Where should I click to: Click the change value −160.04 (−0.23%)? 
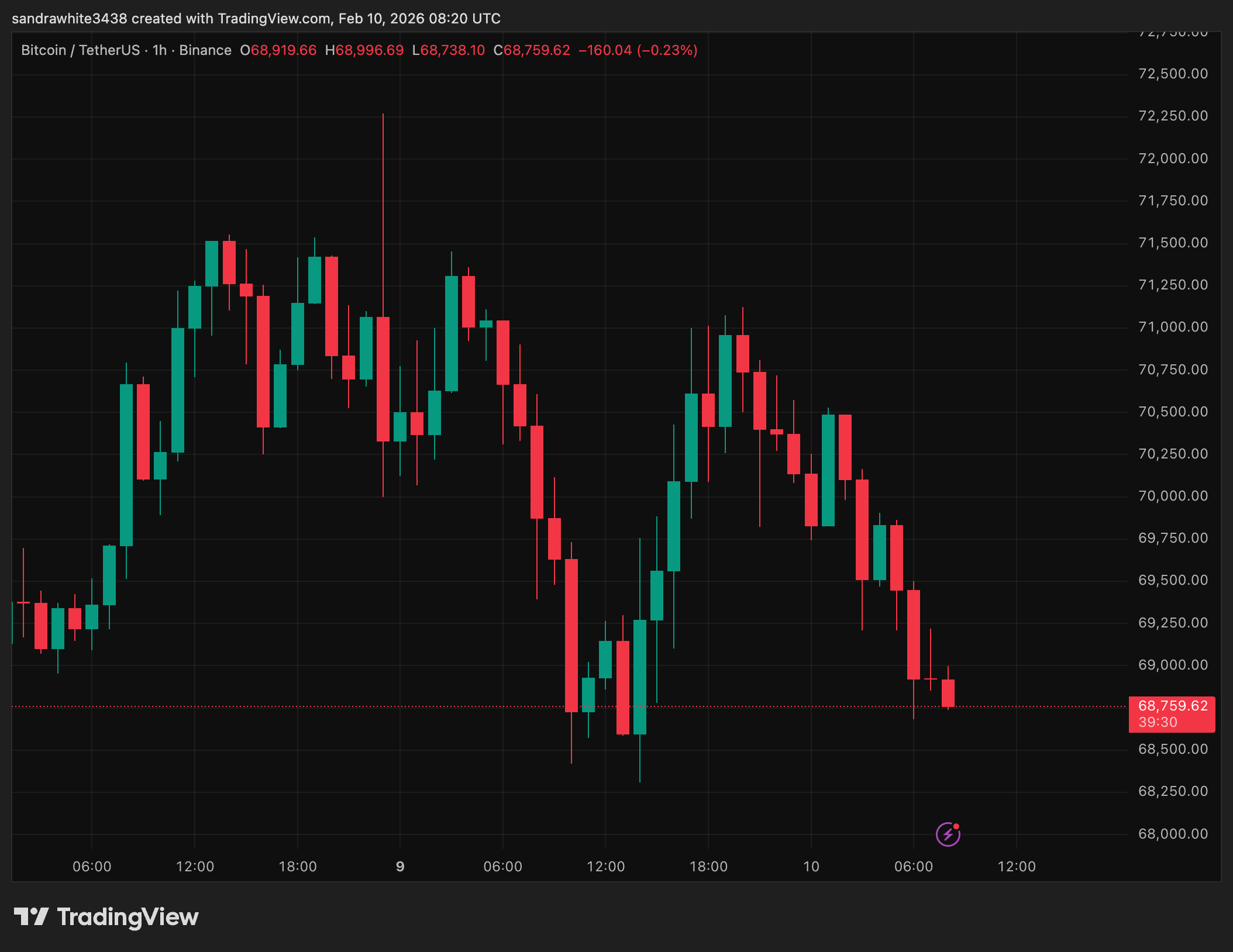coord(638,50)
